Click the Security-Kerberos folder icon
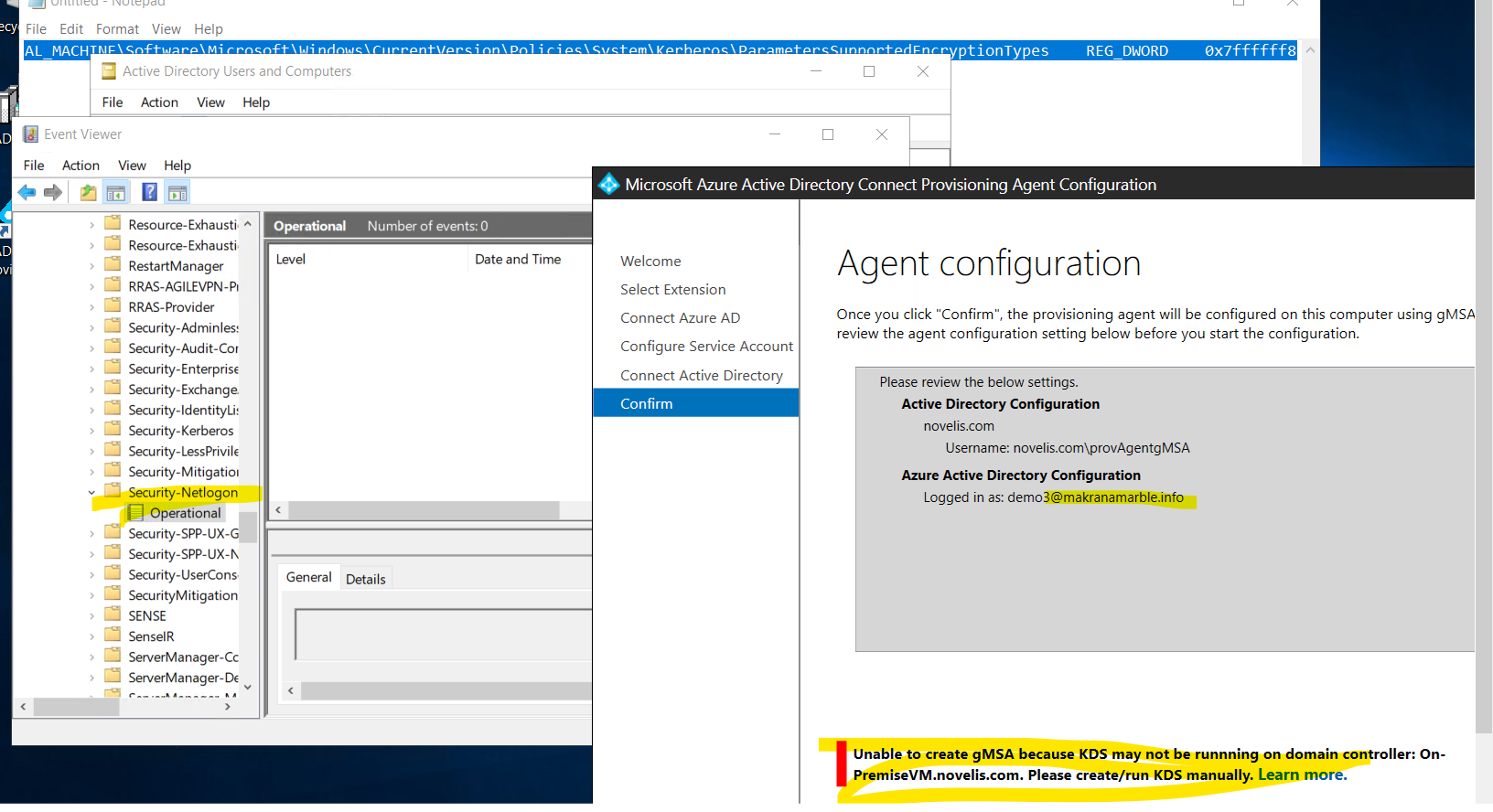 pyautogui.click(x=113, y=429)
